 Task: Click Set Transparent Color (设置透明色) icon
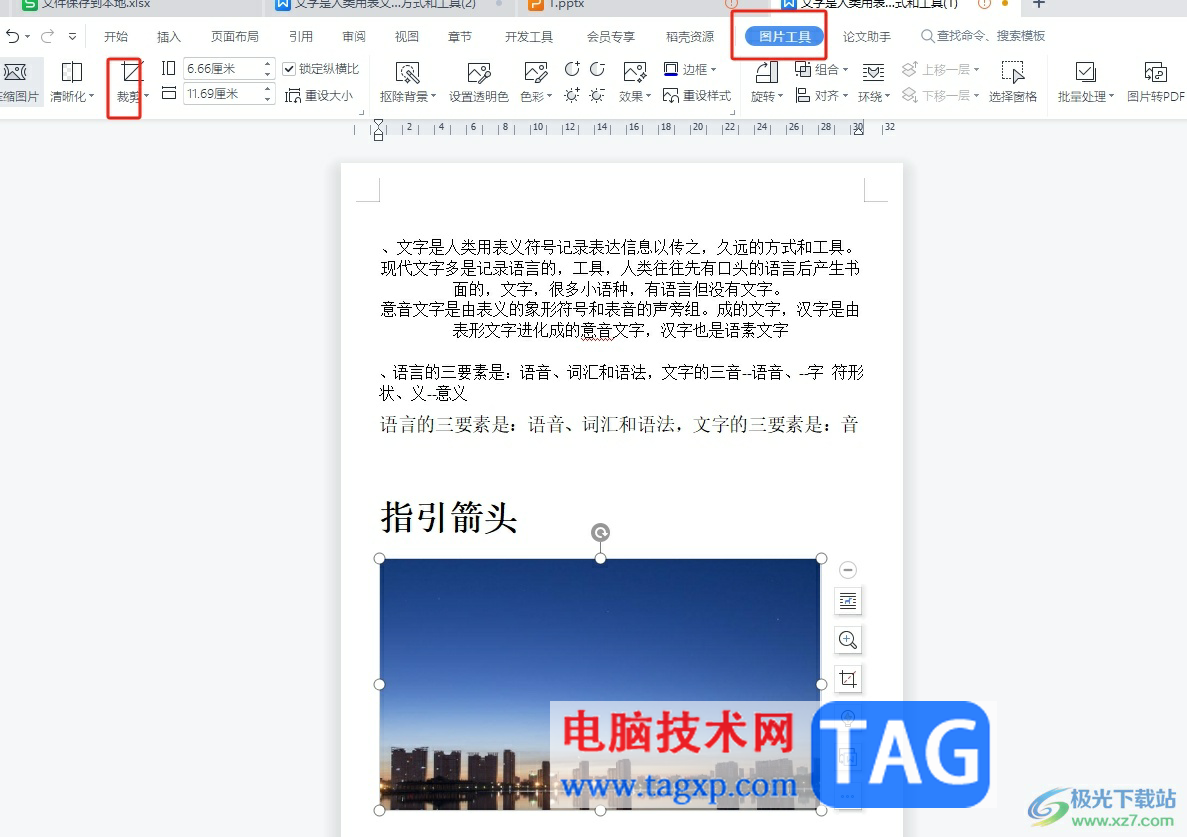(478, 73)
